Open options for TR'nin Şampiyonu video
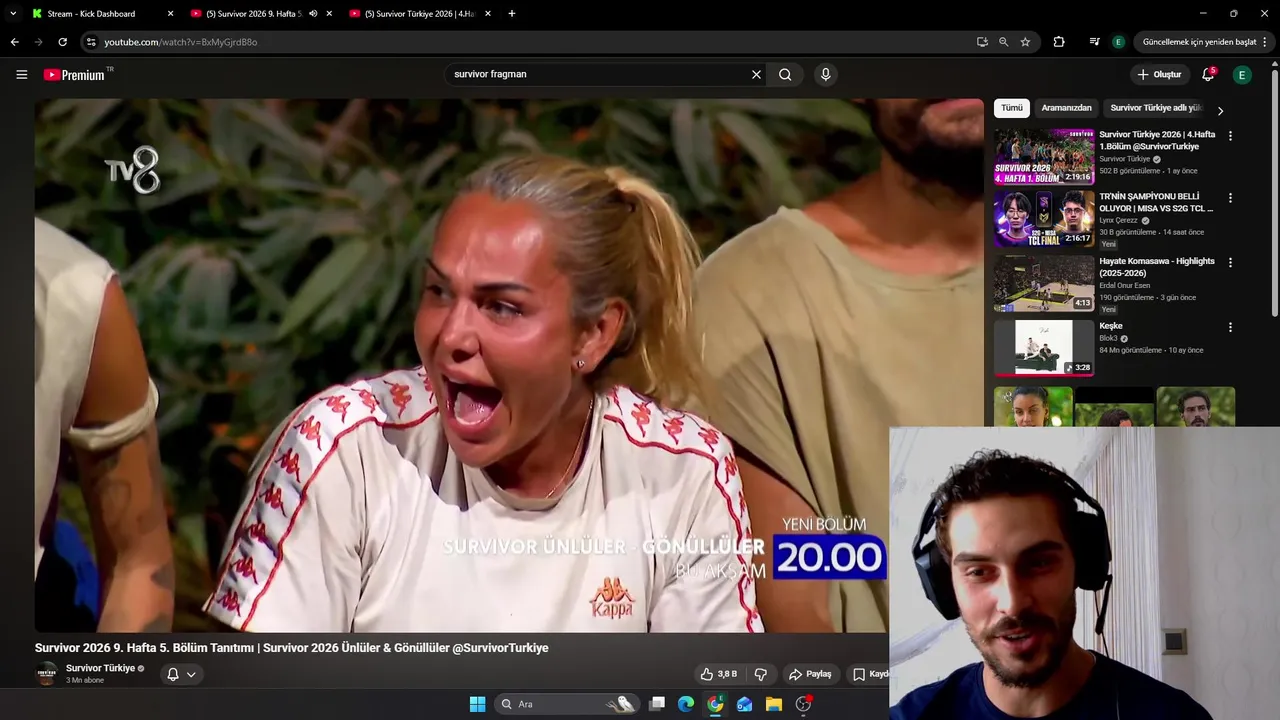The image size is (1280, 720). pyautogui.click(x=1230, y=198)
